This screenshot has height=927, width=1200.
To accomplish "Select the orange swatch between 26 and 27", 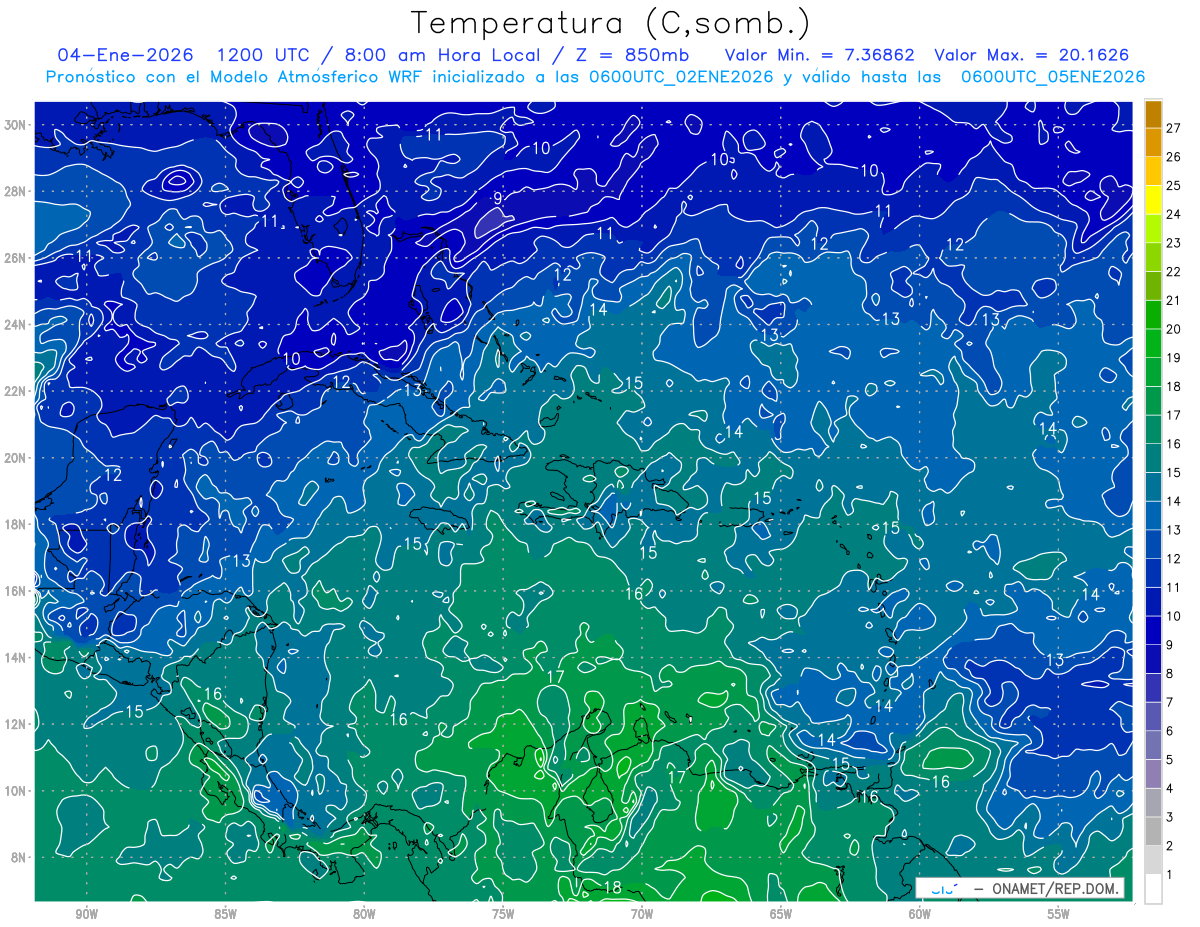I will [x=1153, y=142].
